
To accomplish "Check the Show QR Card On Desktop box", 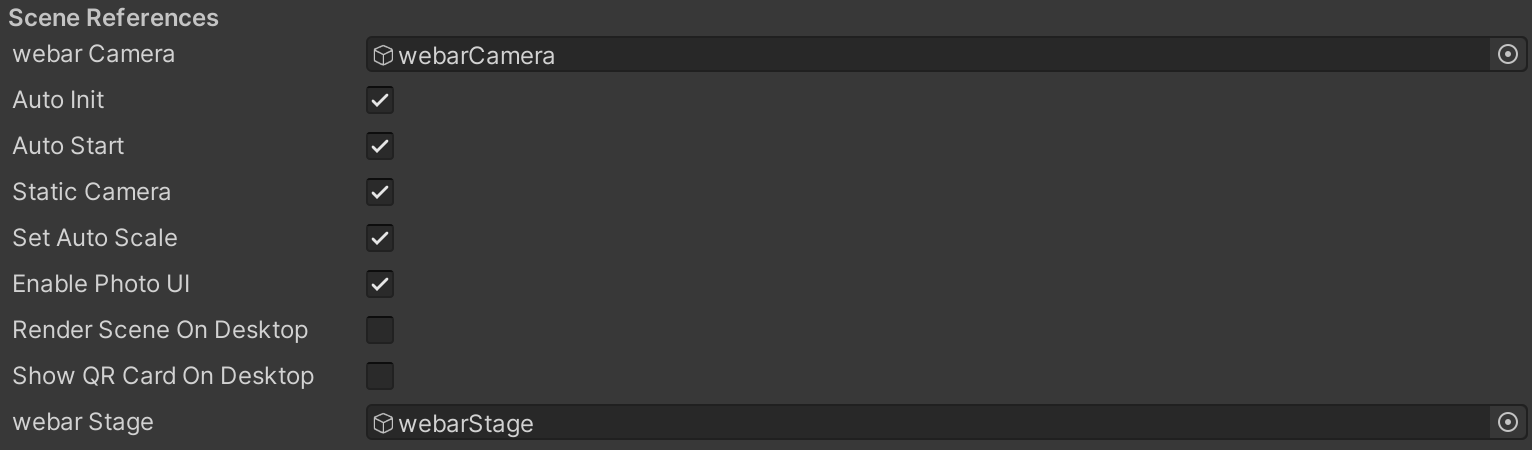I will tap(380, 376).
